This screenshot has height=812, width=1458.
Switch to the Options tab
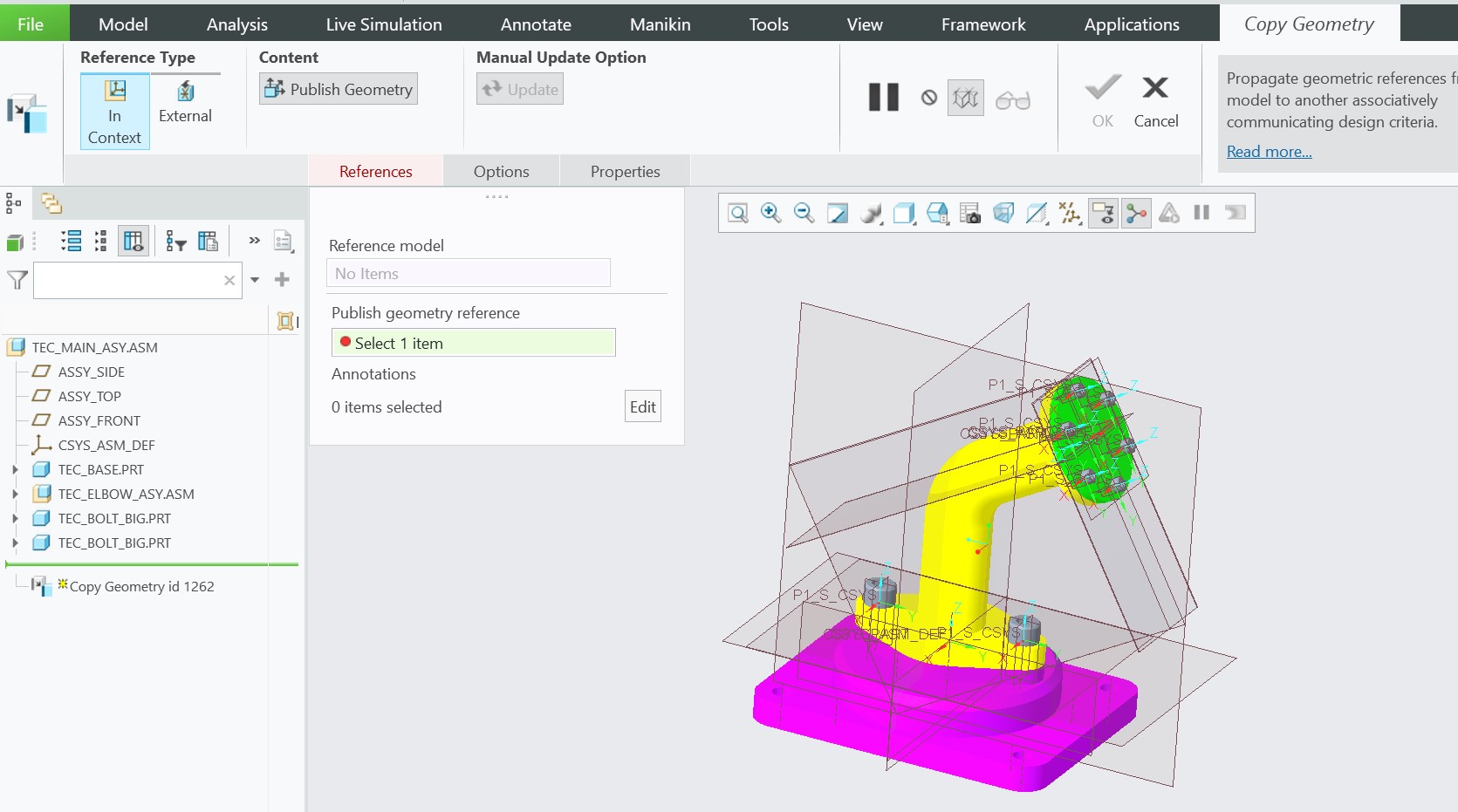pyautogui.click(x=501, y=170)
